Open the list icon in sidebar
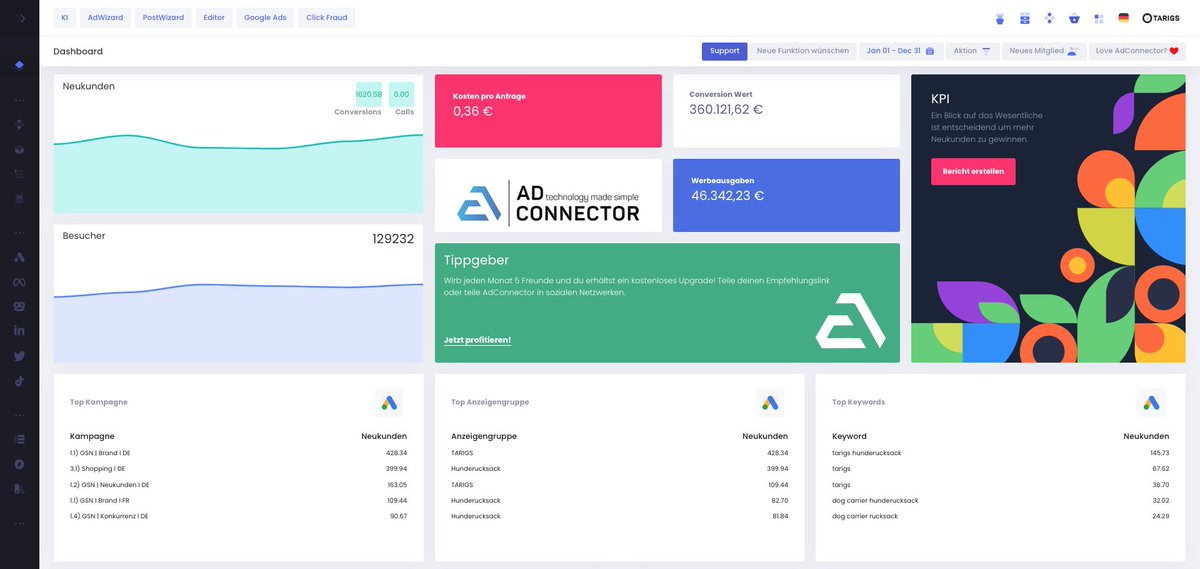 point(19,439)
